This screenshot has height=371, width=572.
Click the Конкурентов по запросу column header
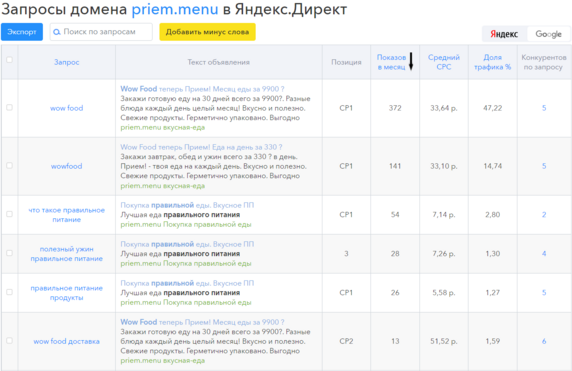(544, 62)
